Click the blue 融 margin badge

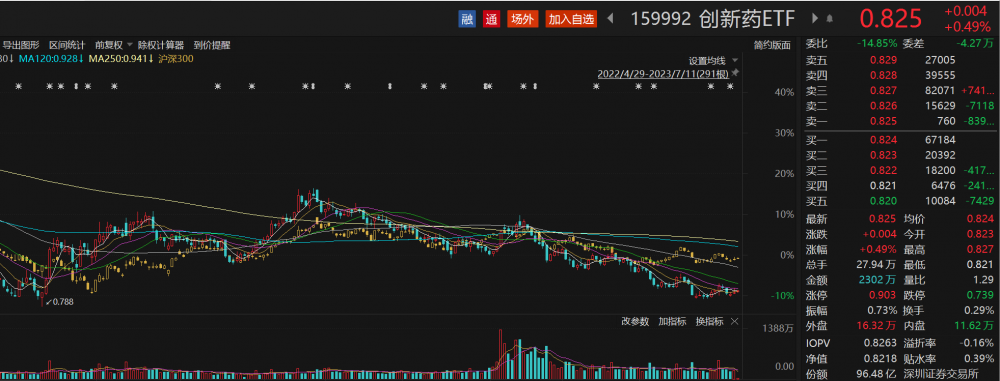[467, 19]
